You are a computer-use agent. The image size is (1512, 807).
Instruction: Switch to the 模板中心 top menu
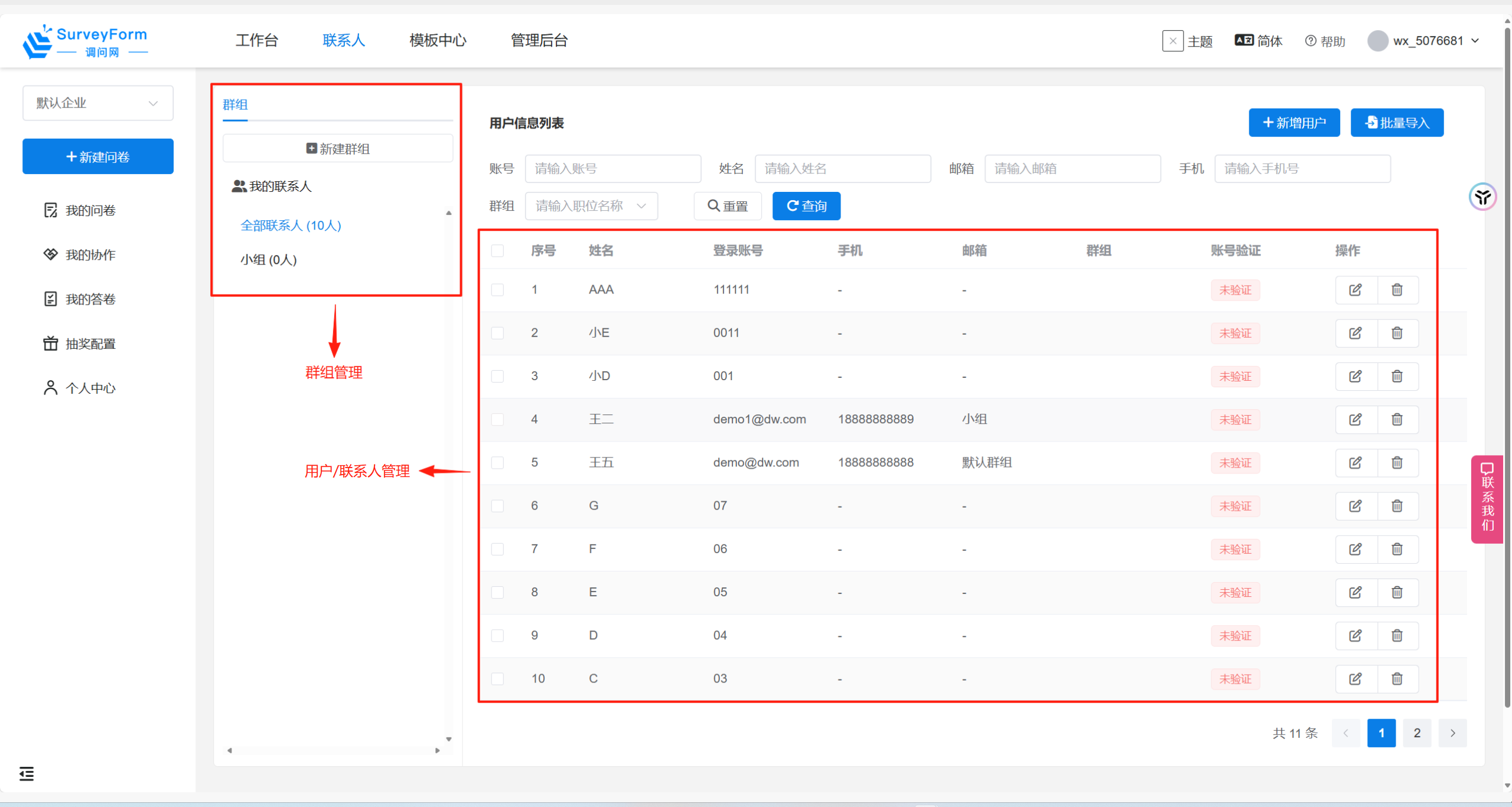(x=438, y=41)
